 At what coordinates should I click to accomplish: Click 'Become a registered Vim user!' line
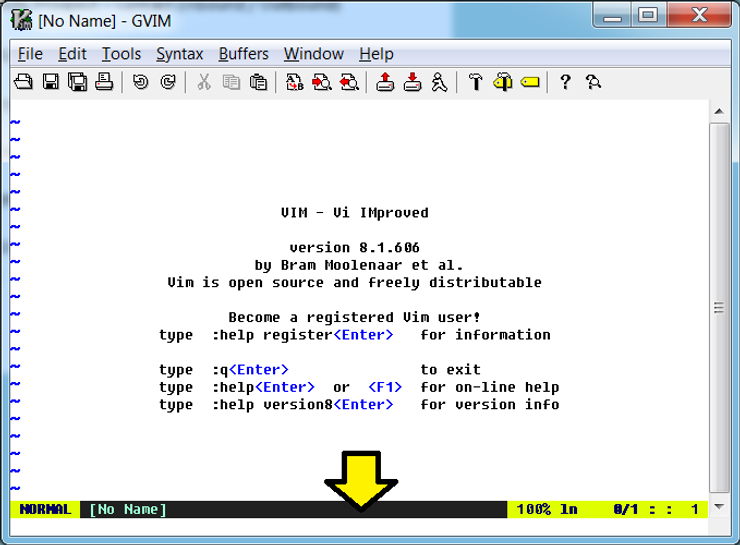click(x=354, y=317)
